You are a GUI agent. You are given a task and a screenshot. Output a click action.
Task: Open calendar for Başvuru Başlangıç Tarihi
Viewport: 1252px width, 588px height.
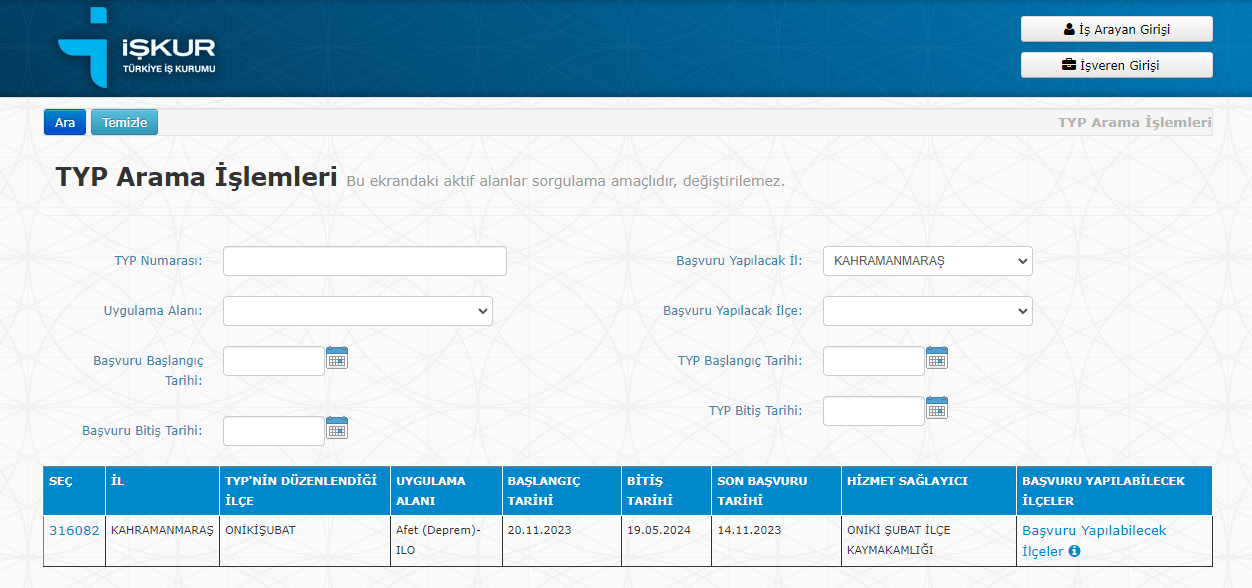337,358
